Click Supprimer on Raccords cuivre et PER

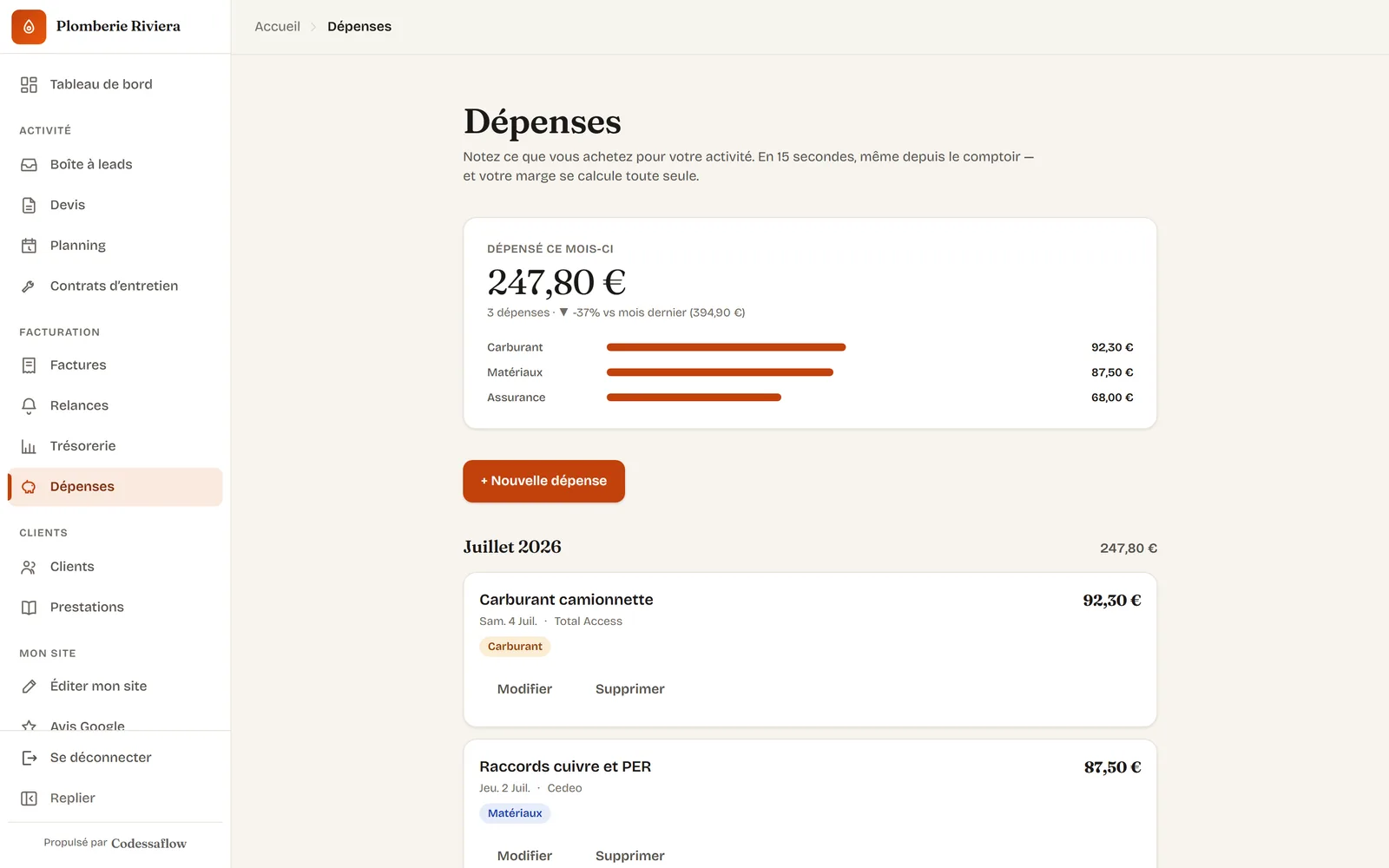630,856
